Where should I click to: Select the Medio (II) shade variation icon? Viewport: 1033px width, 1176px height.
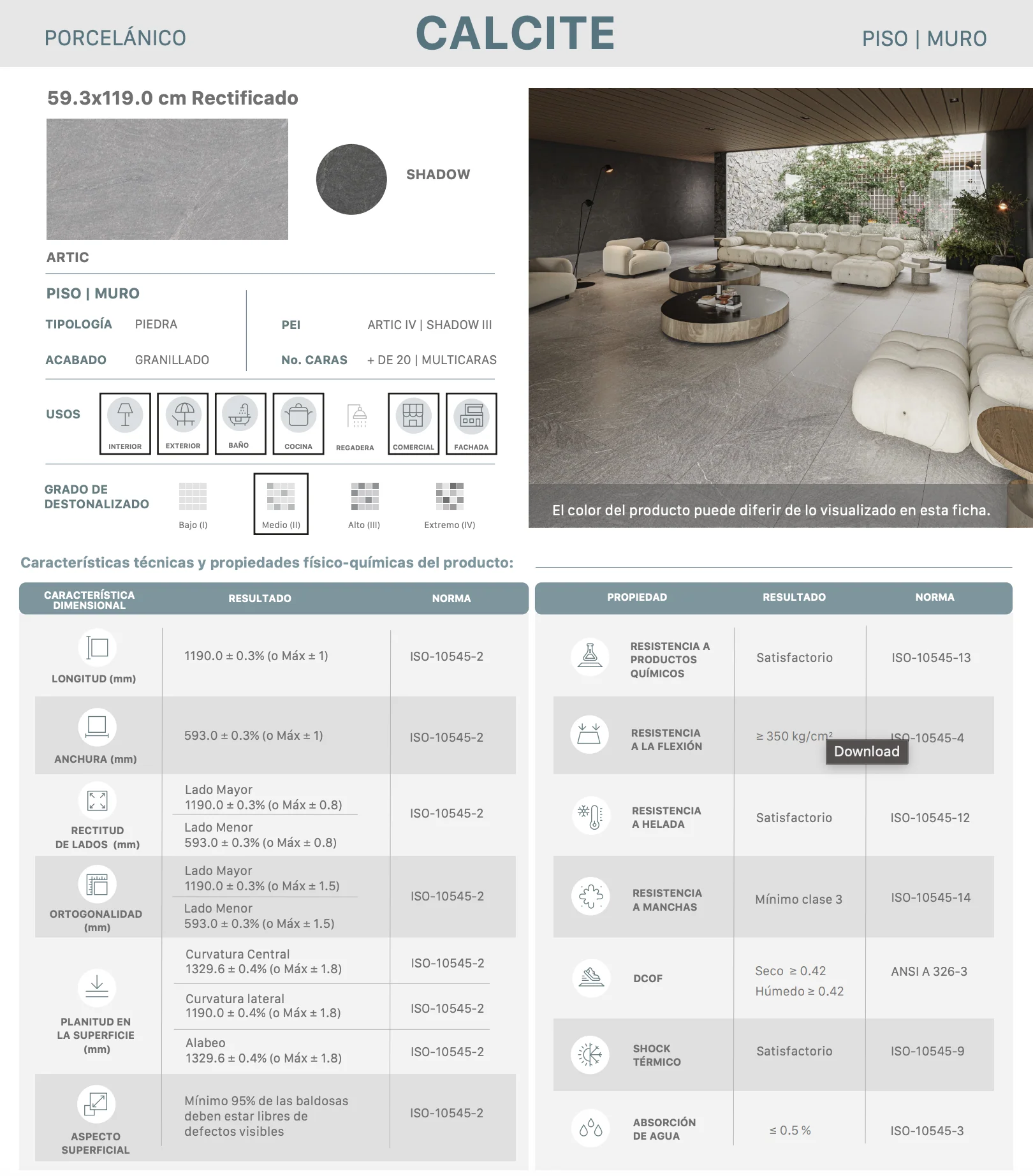click(281, 504)
